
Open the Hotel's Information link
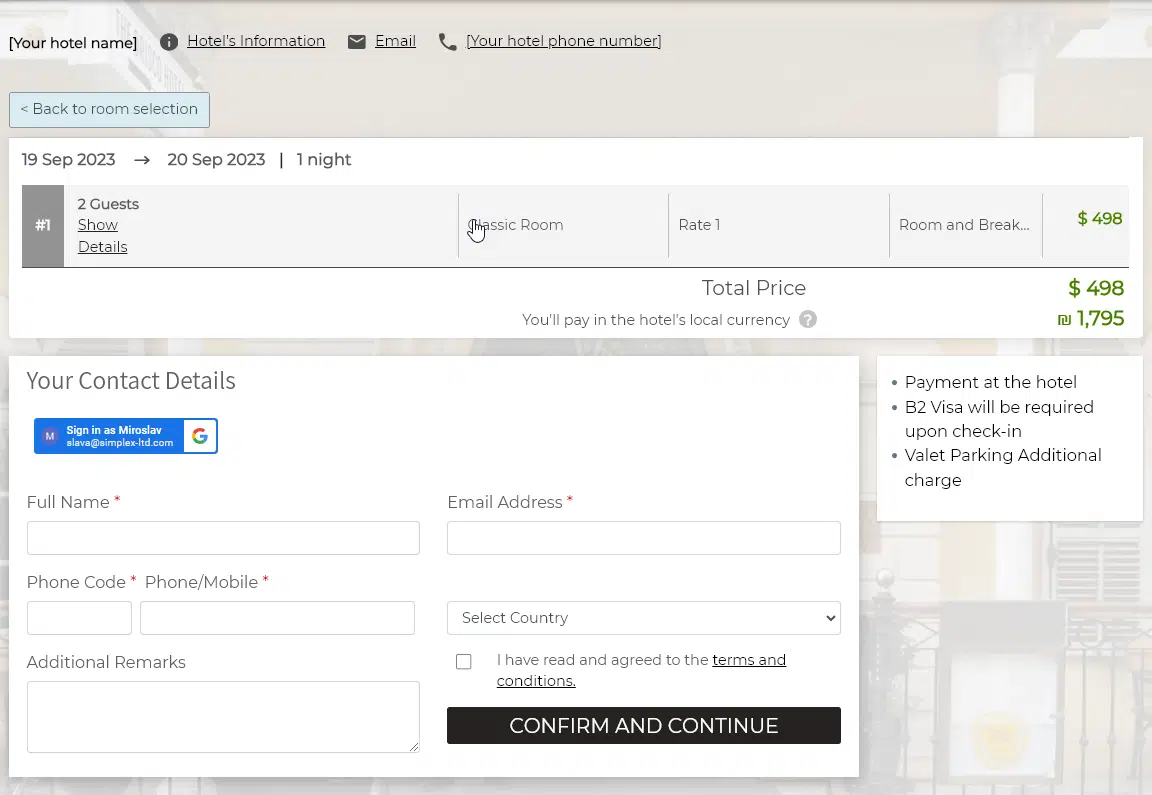pyautogui.click(x=256, y=41)
